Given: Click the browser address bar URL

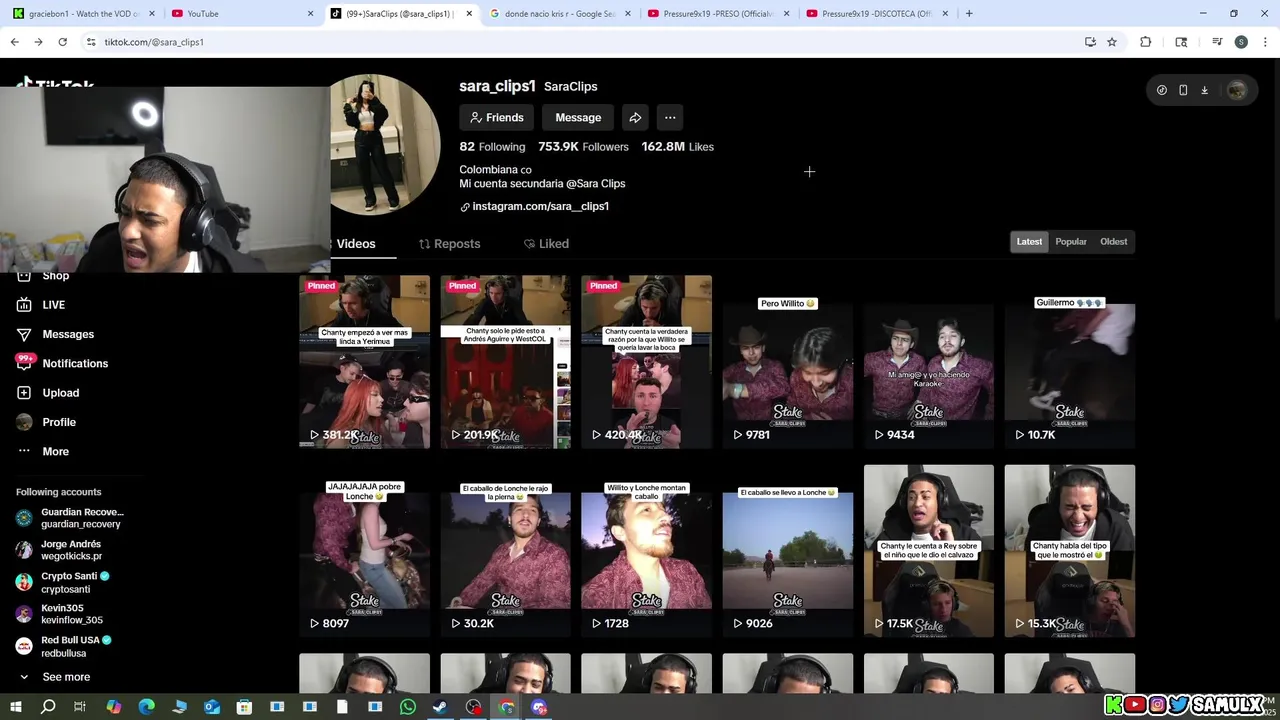Looking at the screenshot, I should [x=154, y=42].
